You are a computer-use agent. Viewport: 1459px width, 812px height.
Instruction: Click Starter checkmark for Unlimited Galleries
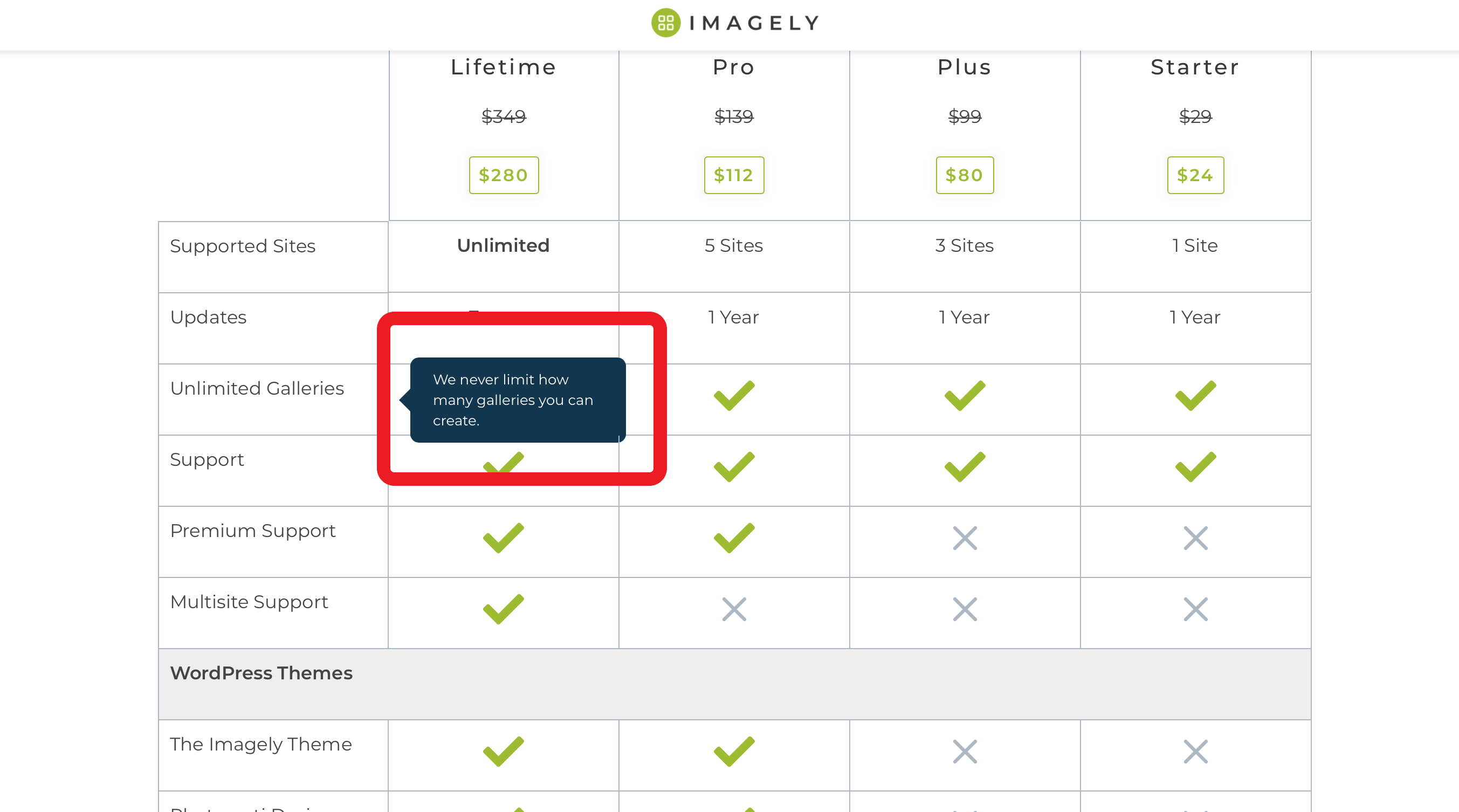click(1195, 395)
